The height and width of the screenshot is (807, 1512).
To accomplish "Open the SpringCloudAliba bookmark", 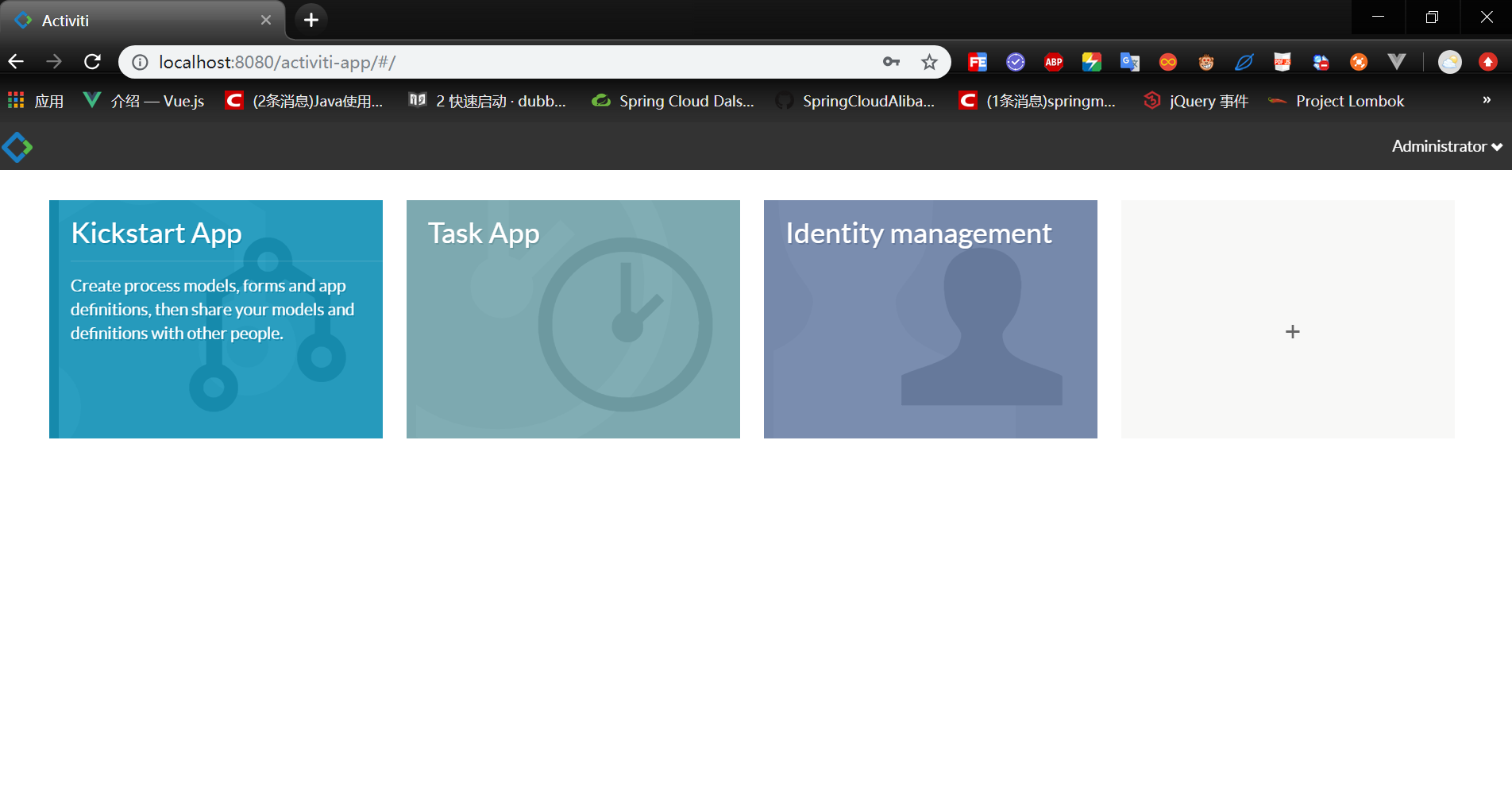I will click(x=855, y=101).
